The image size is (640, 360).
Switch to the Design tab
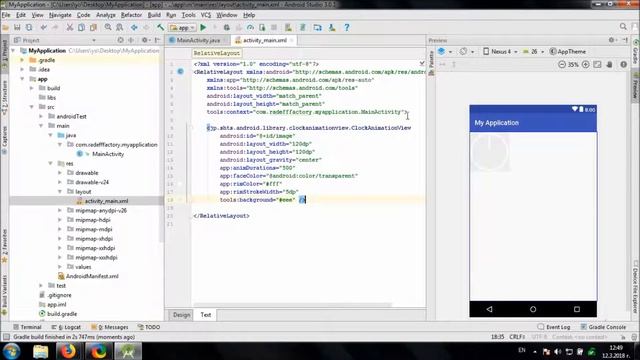pyautogui.click(x=181, y=315)
